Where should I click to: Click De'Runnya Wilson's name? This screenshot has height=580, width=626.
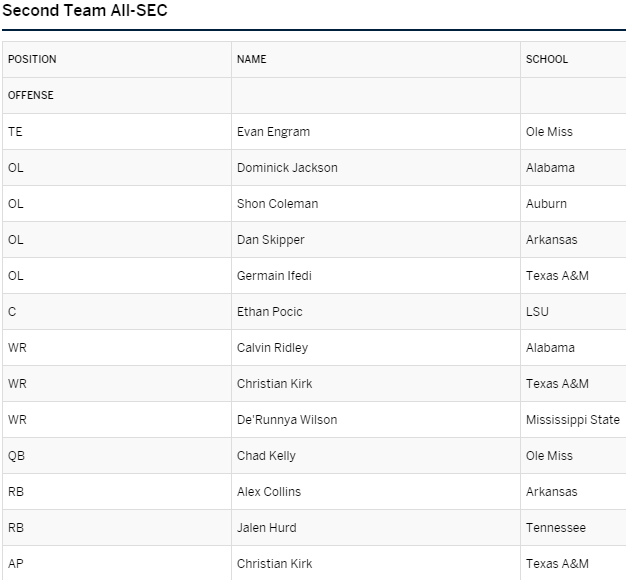pyautogui.click(x=287, y=420)
